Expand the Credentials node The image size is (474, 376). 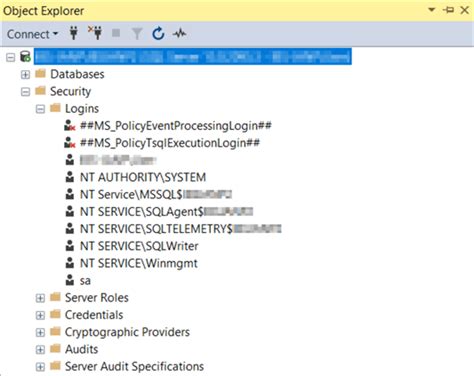point(40,315)
